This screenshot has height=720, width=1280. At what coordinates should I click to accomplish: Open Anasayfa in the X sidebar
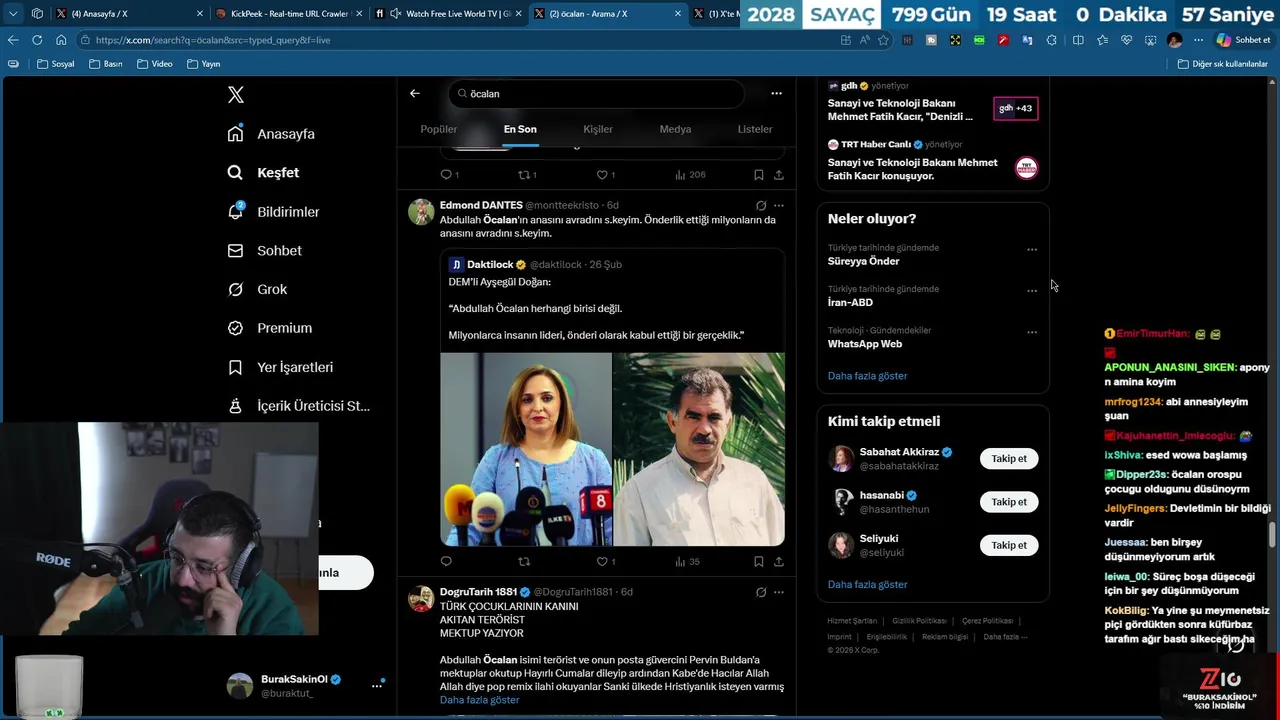(271, 134)
